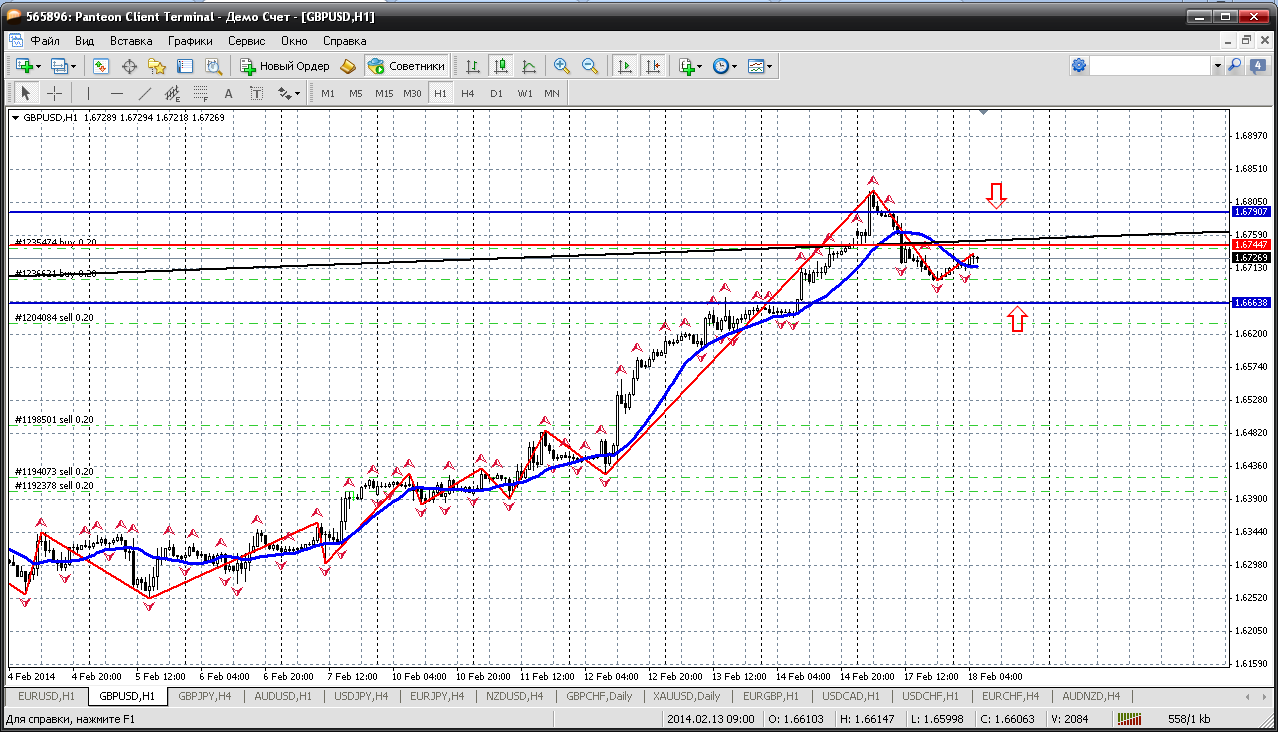1278x732 pixels.
Task: Open the Графики menu
Action: click(x=190, y=41)
